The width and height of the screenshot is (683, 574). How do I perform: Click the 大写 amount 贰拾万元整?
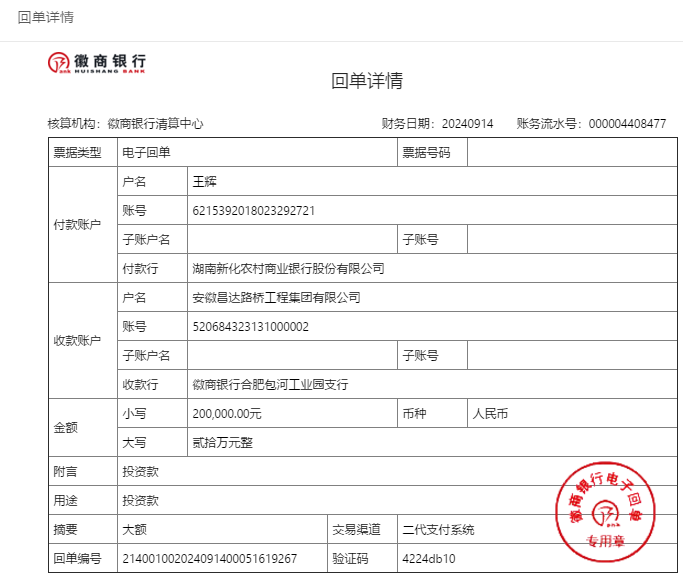222,443
